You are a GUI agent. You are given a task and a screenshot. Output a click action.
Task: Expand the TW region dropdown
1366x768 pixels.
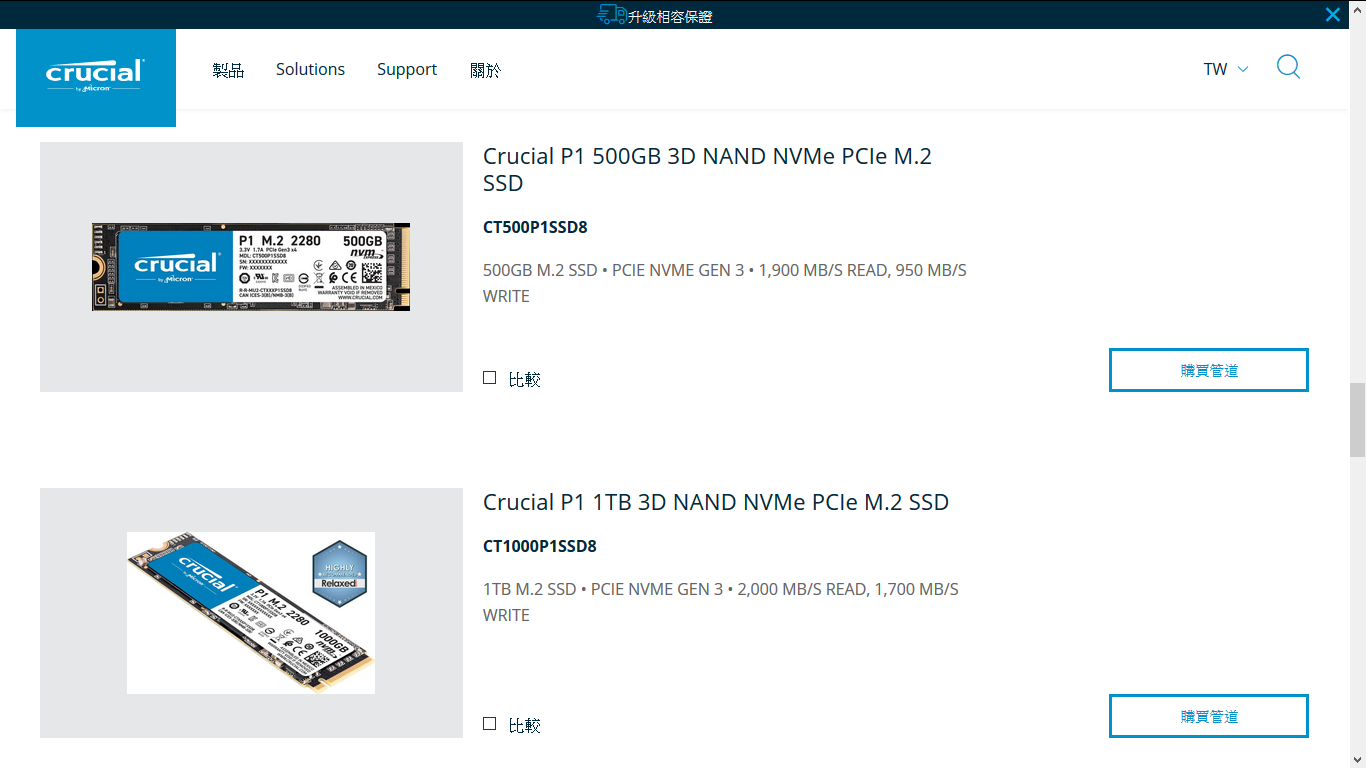(x=1226, y=69)
